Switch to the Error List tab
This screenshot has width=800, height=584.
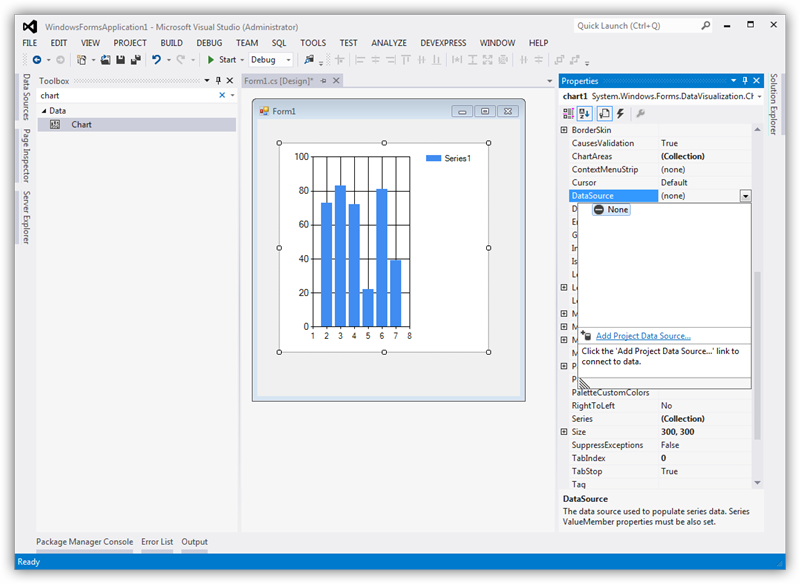pyautogui.click(x=157, y=541)
